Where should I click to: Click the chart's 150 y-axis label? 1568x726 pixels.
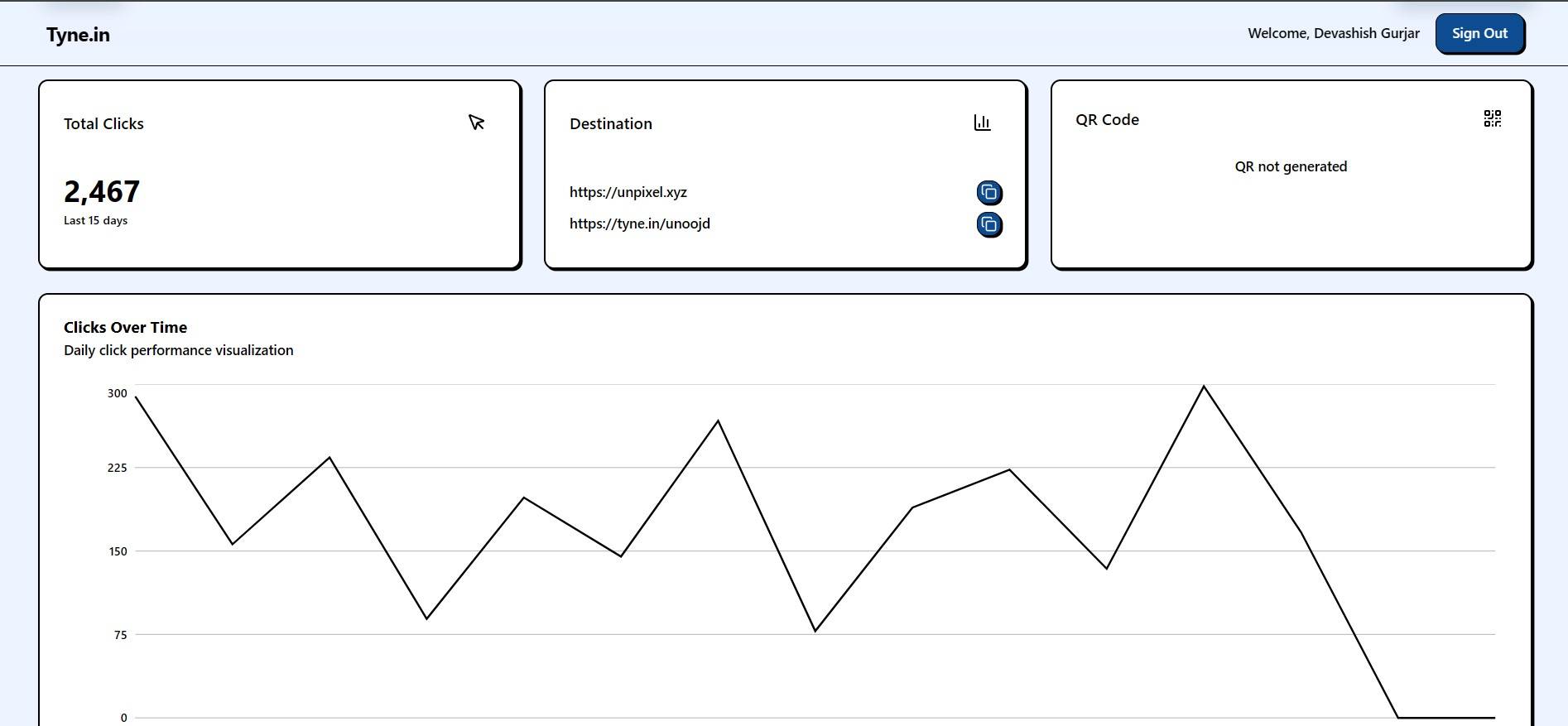[x=118, y=551]
